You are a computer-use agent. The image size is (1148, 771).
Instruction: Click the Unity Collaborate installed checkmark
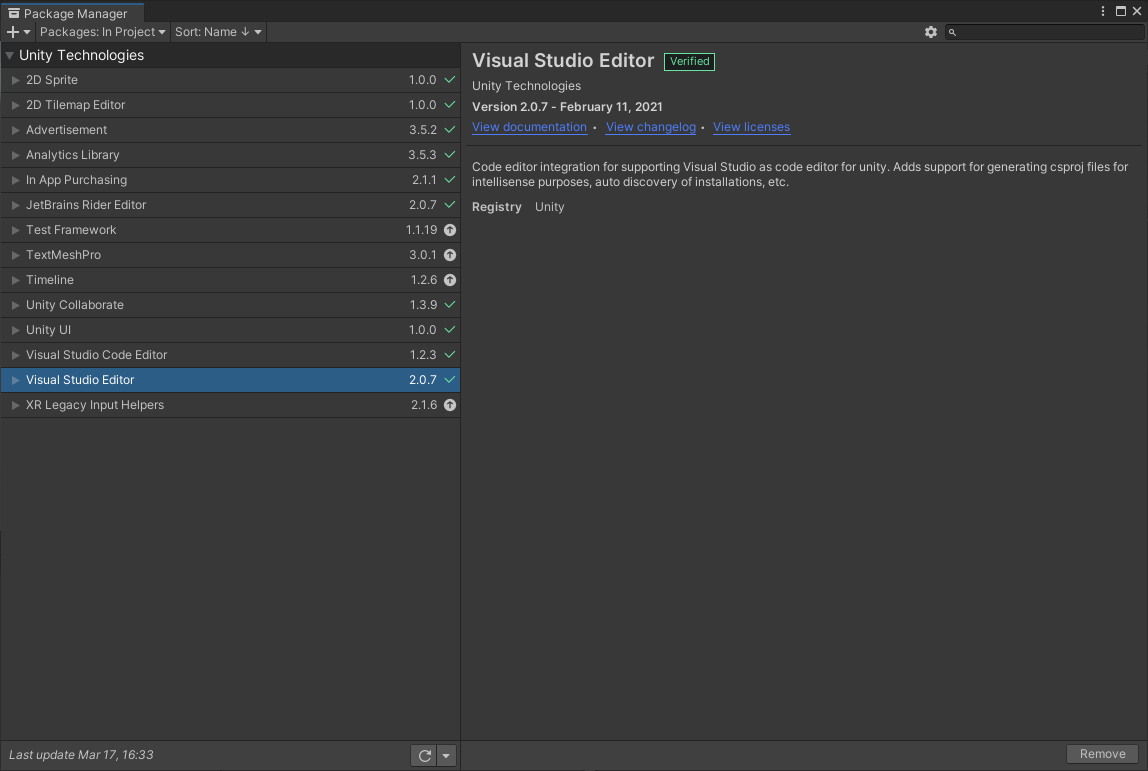[x=450, y=305]
